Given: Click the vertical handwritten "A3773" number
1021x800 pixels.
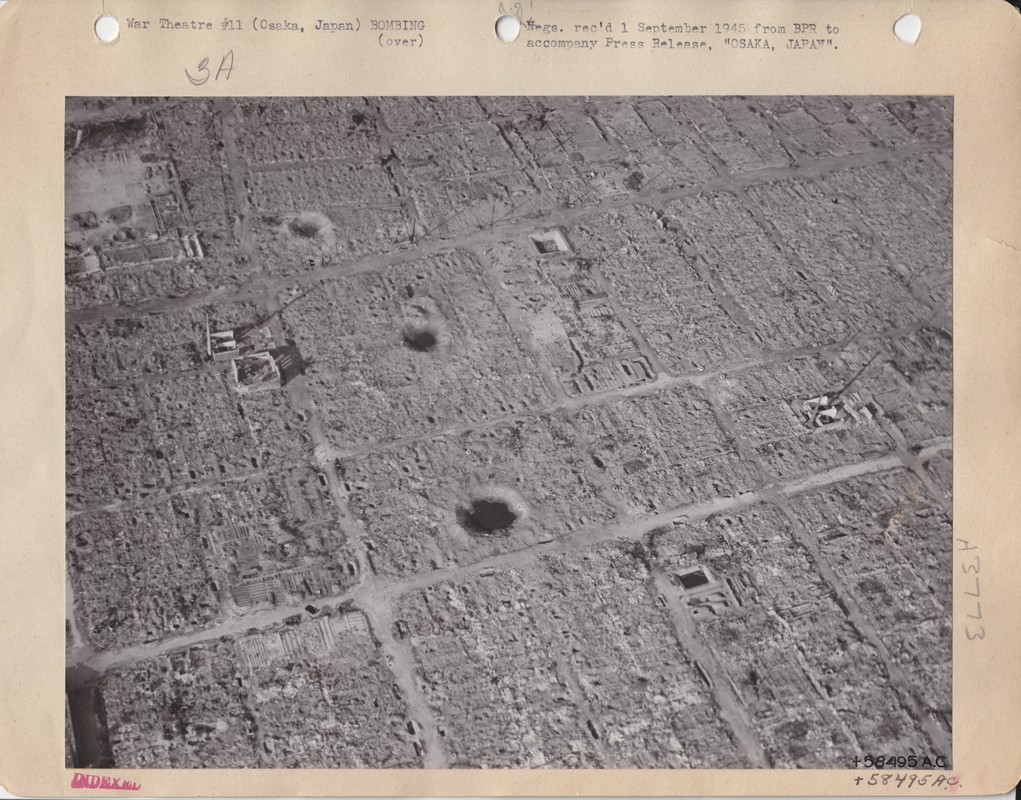Looking at the screenshot, I should click(972, 589).
